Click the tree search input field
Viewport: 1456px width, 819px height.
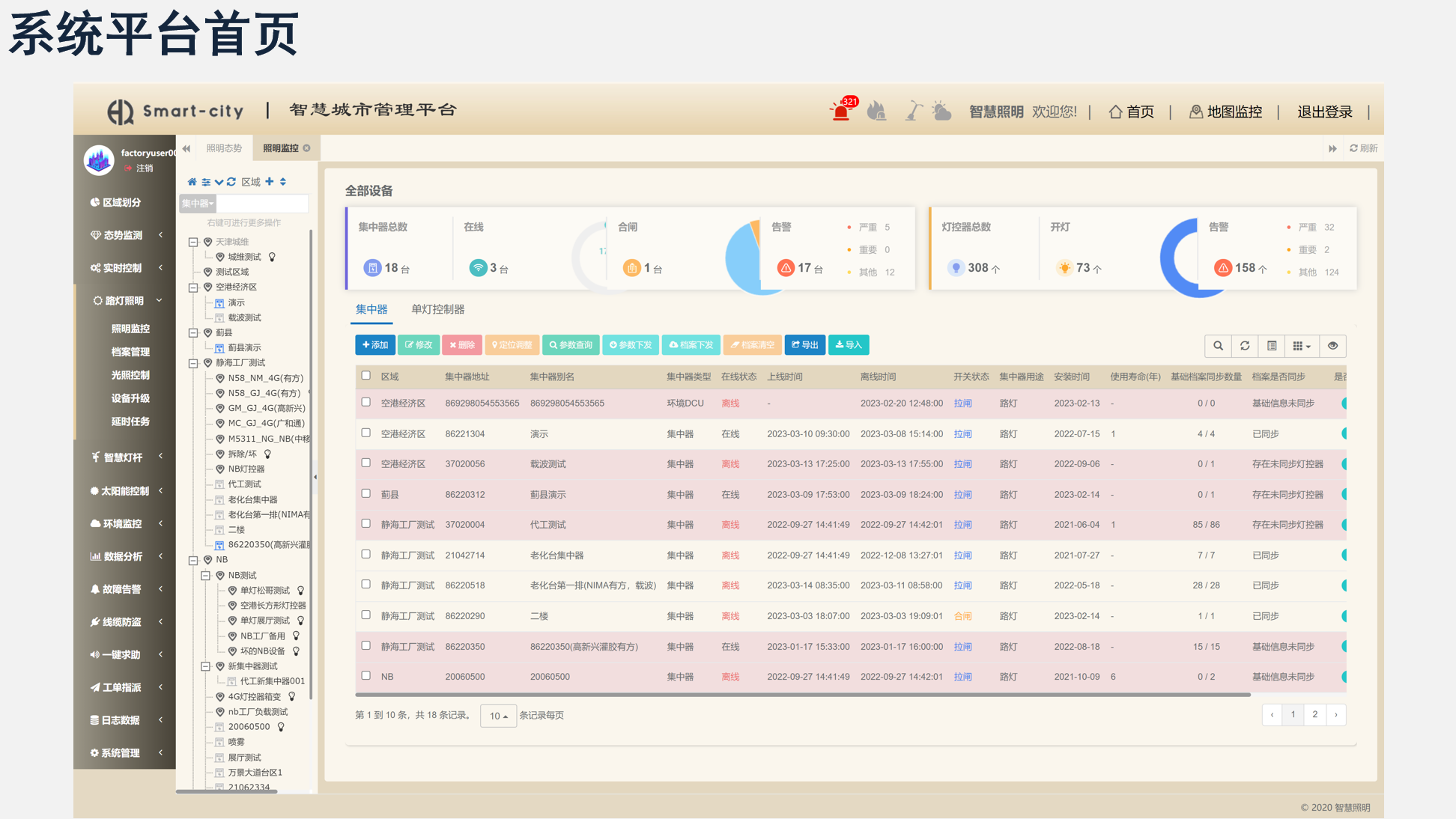click(x=263, y=204)
